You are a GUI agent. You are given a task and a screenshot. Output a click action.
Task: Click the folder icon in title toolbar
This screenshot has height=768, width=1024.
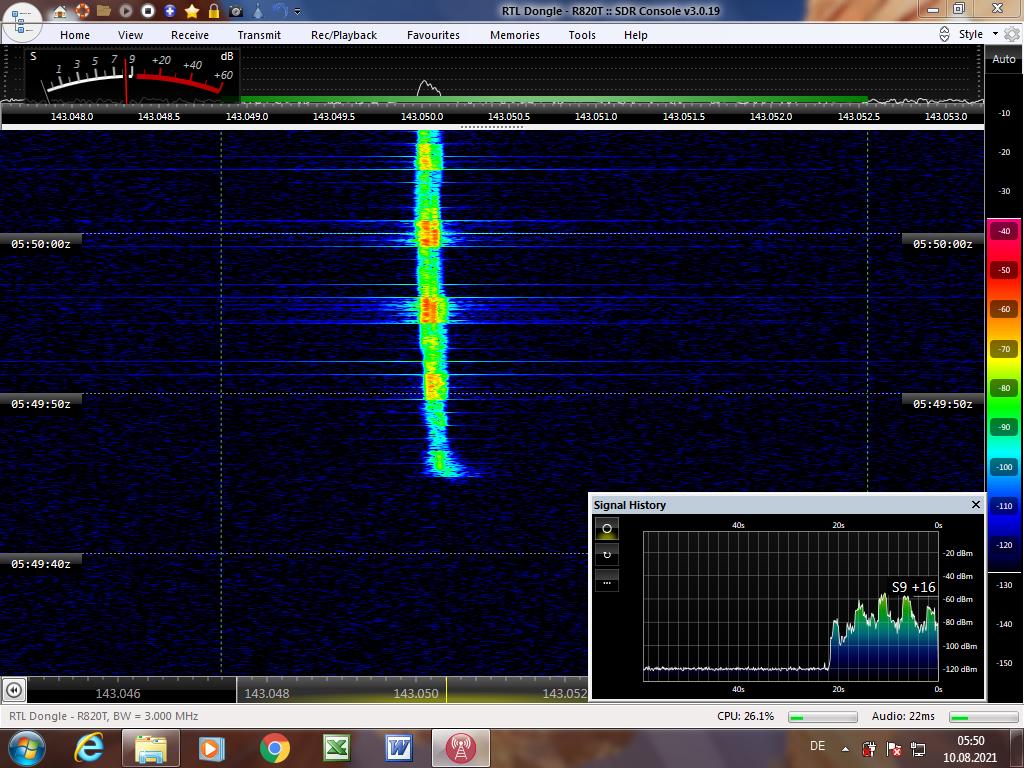103,11
